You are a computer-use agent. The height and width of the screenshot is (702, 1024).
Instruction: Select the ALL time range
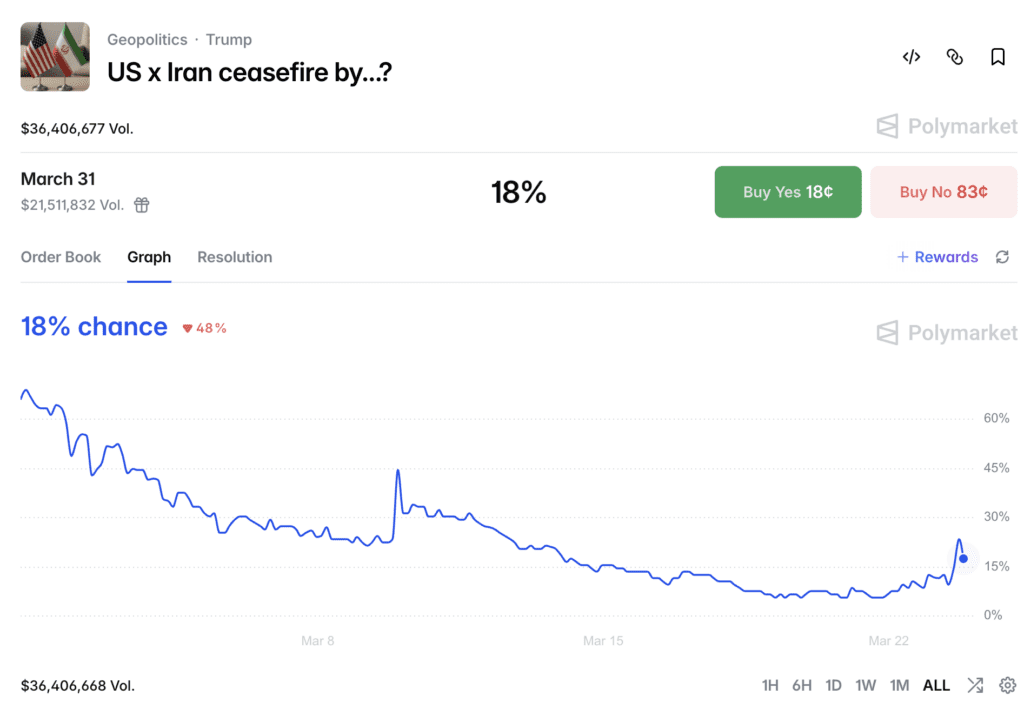point(936,685)
